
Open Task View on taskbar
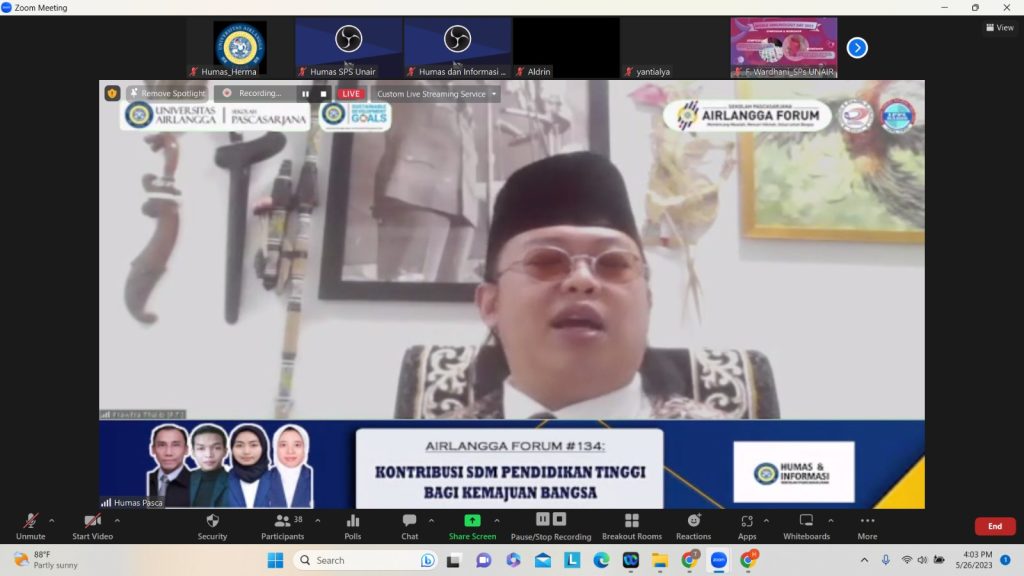pos(453,560)
